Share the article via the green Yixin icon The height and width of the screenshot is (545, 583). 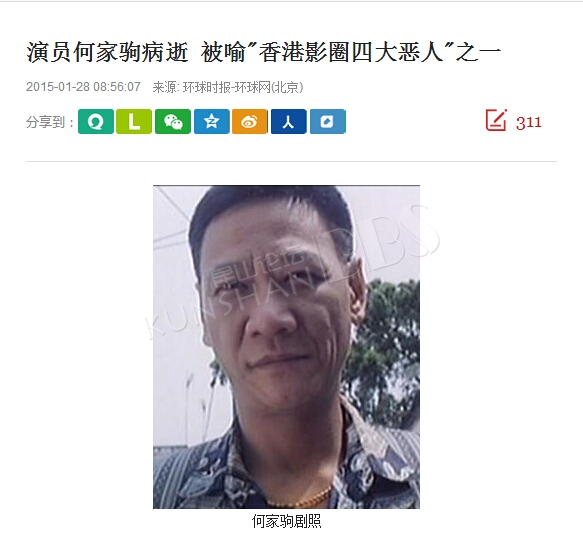click(x=96, y=122)
